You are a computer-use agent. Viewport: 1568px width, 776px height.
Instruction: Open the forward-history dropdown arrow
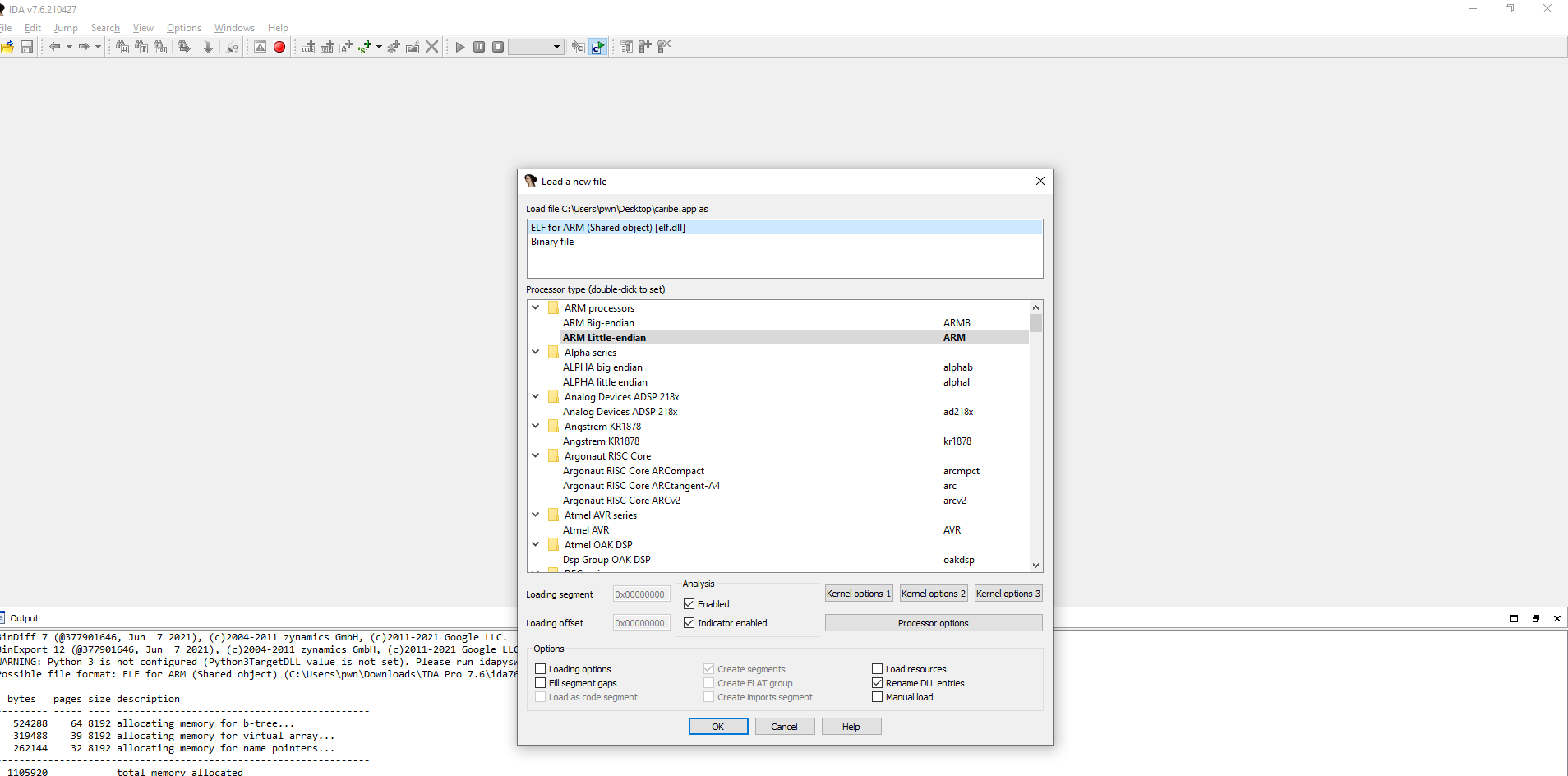click(98, 47)
